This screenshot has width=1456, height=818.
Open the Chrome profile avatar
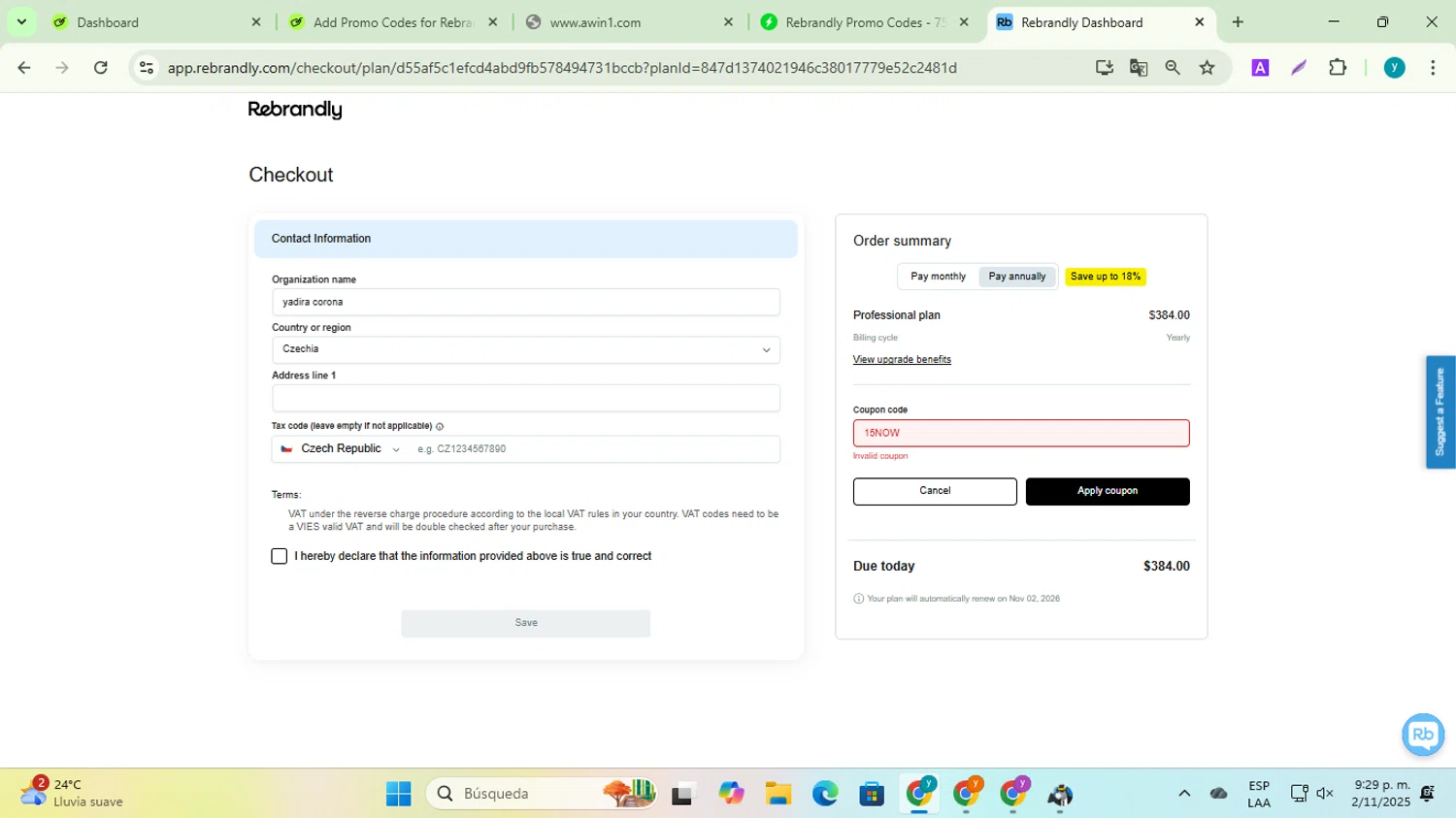(x=1394, y=67)
